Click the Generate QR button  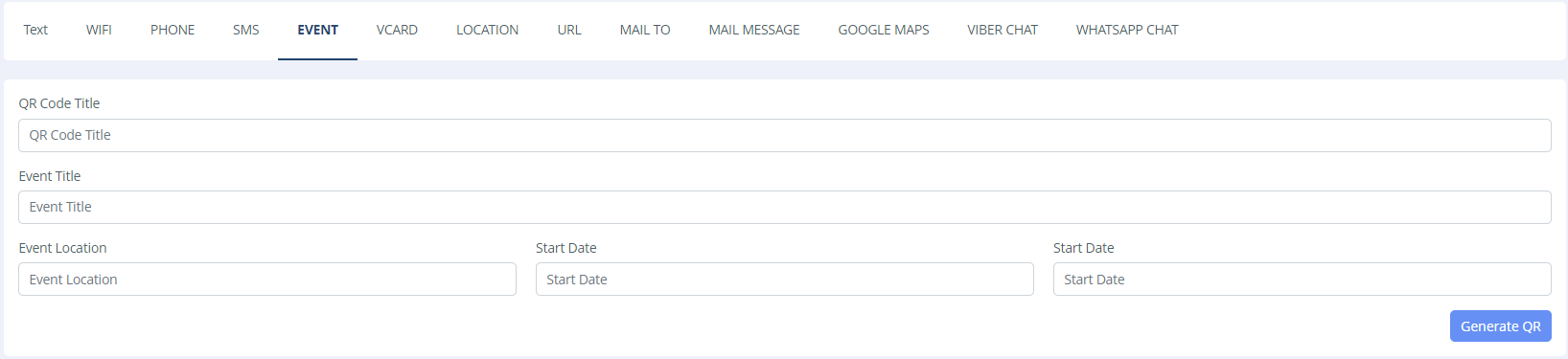click(x=1500, y=325)
